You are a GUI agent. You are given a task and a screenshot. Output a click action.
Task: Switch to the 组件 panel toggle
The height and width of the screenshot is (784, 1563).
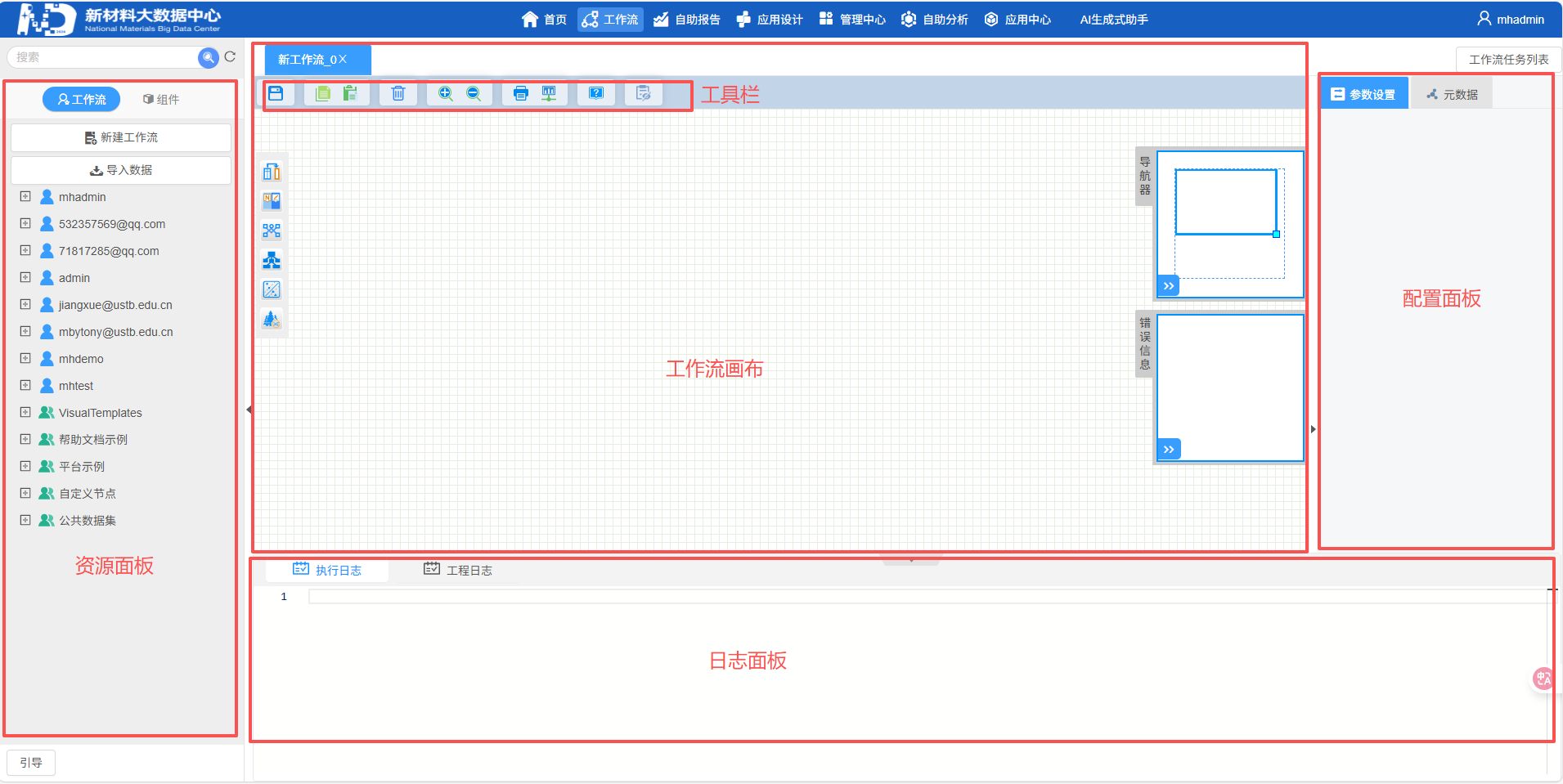(x=161, y=100)
